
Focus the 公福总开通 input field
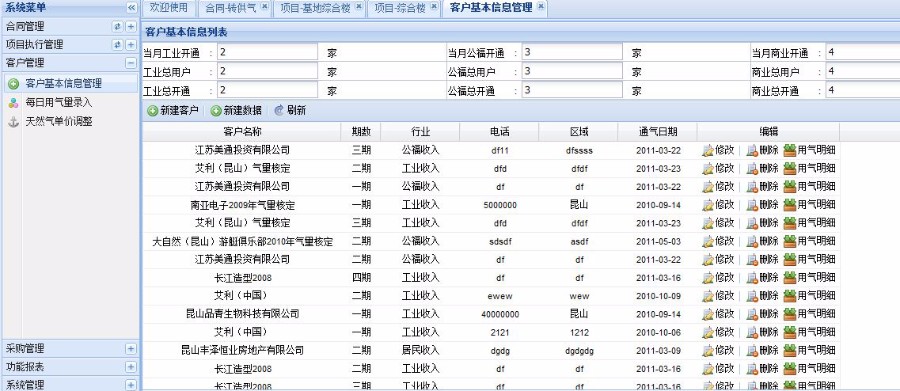(572, 90)
